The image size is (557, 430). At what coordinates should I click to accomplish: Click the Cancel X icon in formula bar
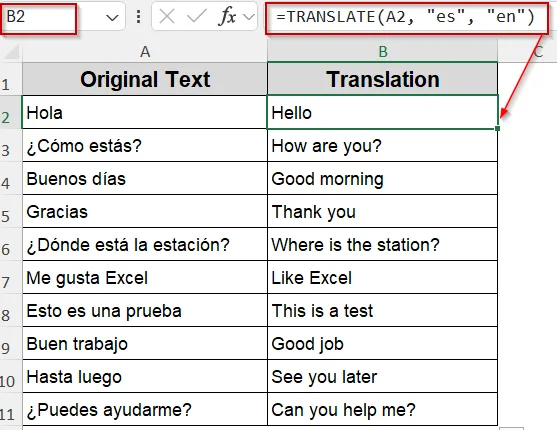[x=167, y=16]
